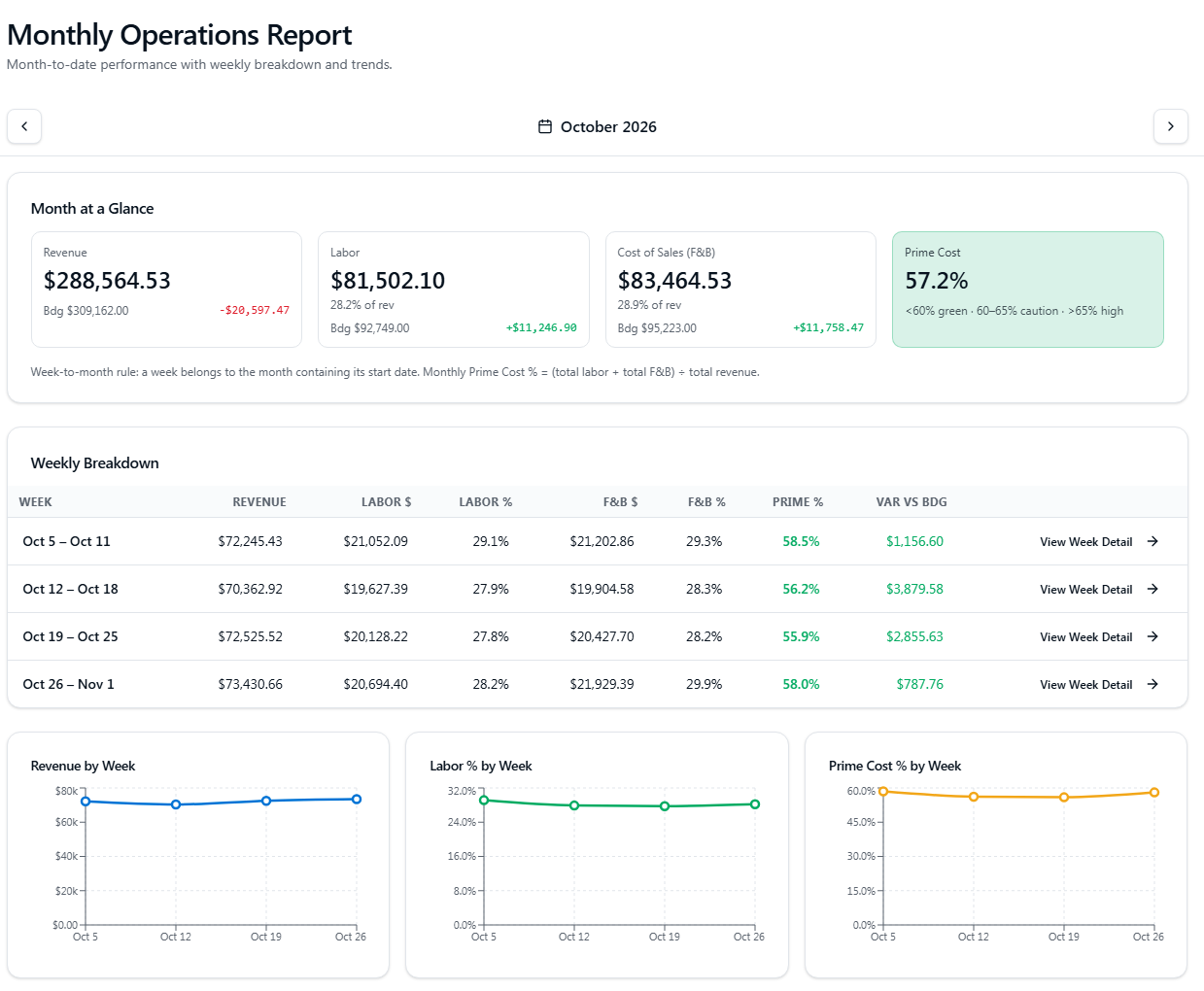Select the Oct 5 – Oct 11 week label
Viewport: 1204px width, 991px height.
66,541
